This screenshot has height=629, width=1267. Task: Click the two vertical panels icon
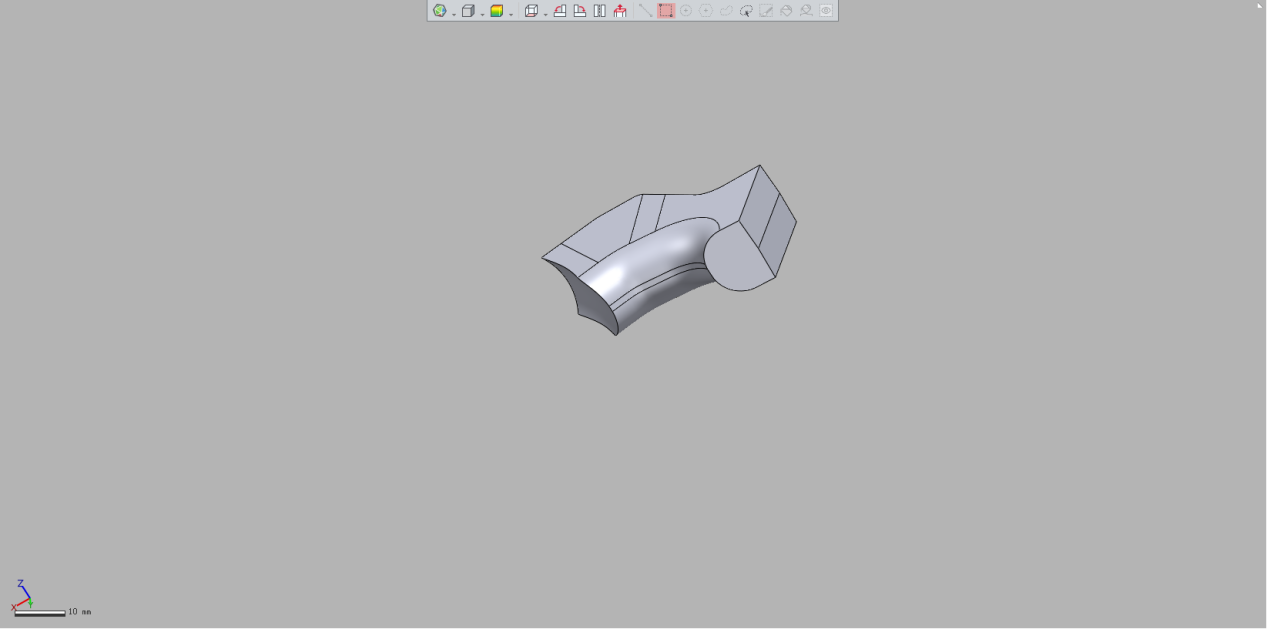point(599,11)
